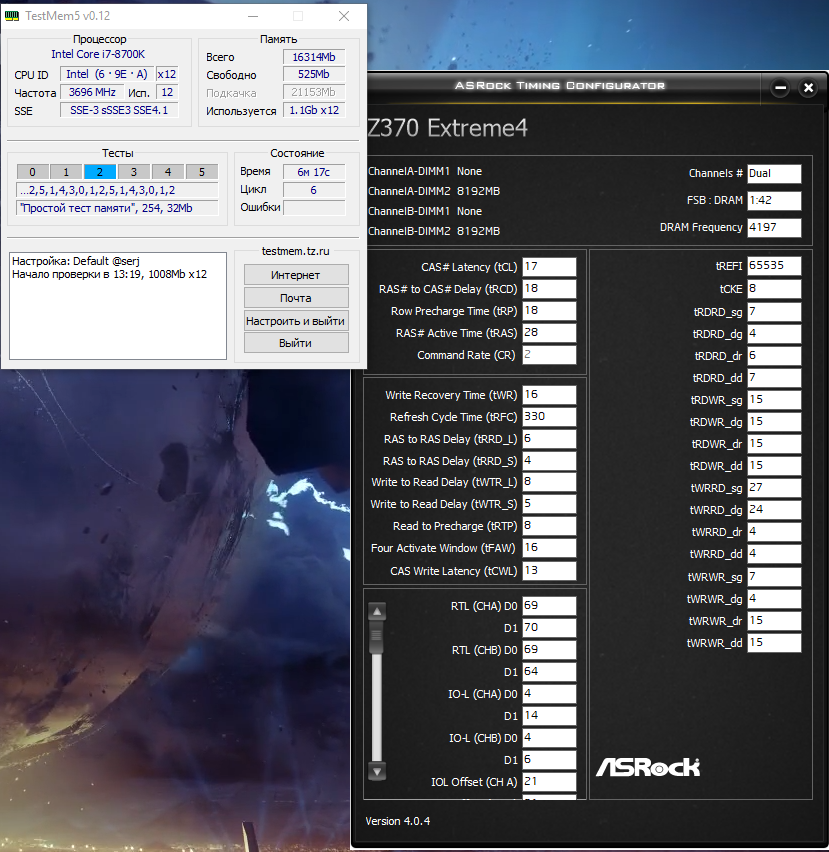This screenshot has height=852, width=829.
Task: Click the TestMem5 log text area
Action: pos(118,305)
